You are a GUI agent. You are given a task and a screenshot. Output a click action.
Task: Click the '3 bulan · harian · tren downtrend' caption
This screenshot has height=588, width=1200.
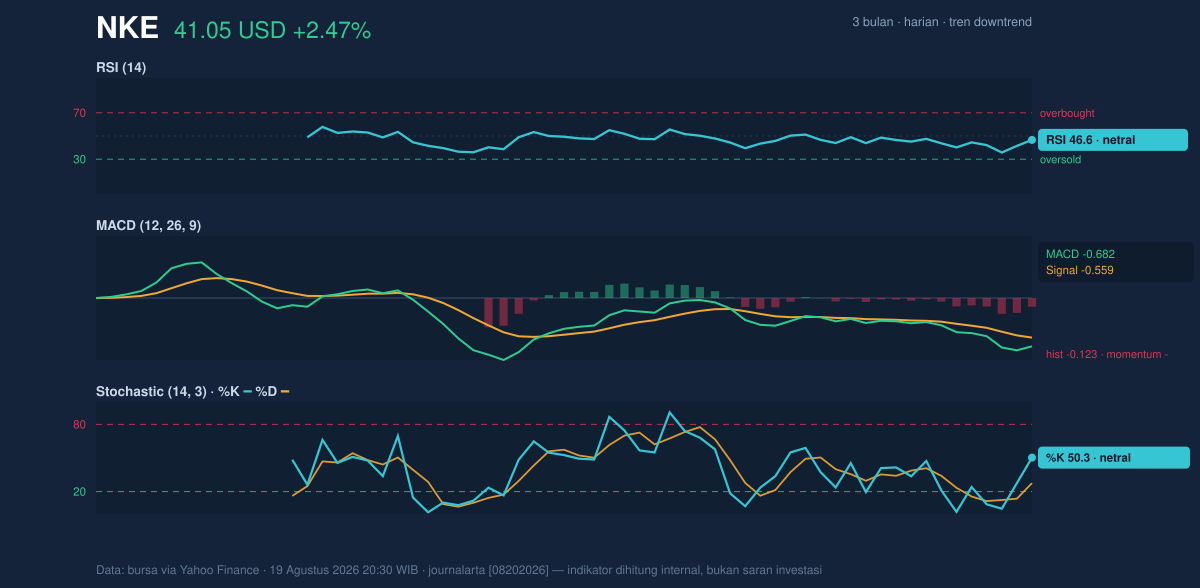click(942, 22)
